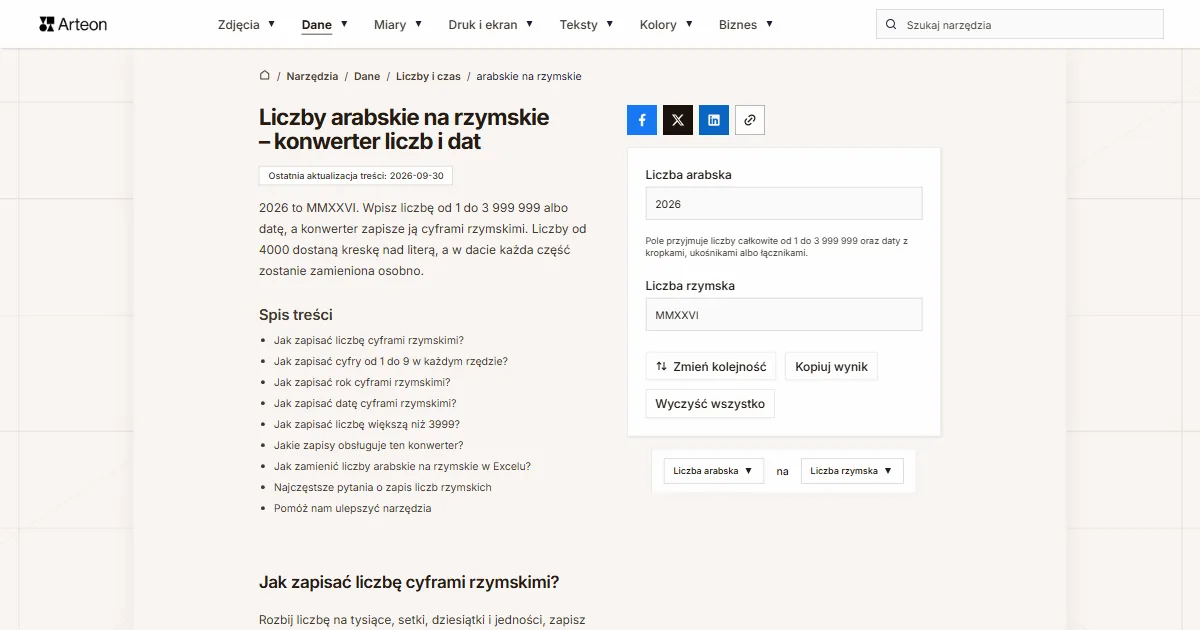Open the source Liczba arabska selector
The height and width of the screenshot is (630, 1200).
[713, 471]
